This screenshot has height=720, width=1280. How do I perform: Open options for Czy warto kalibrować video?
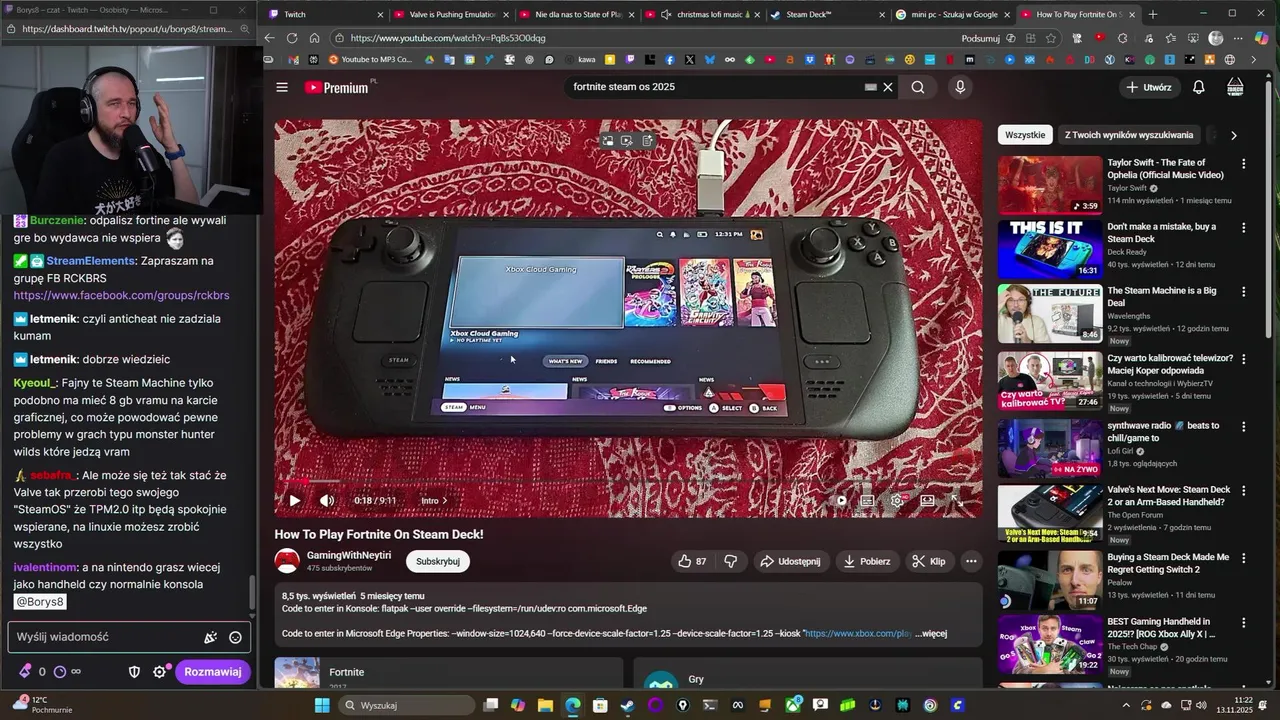click(x=1244, y=358)
